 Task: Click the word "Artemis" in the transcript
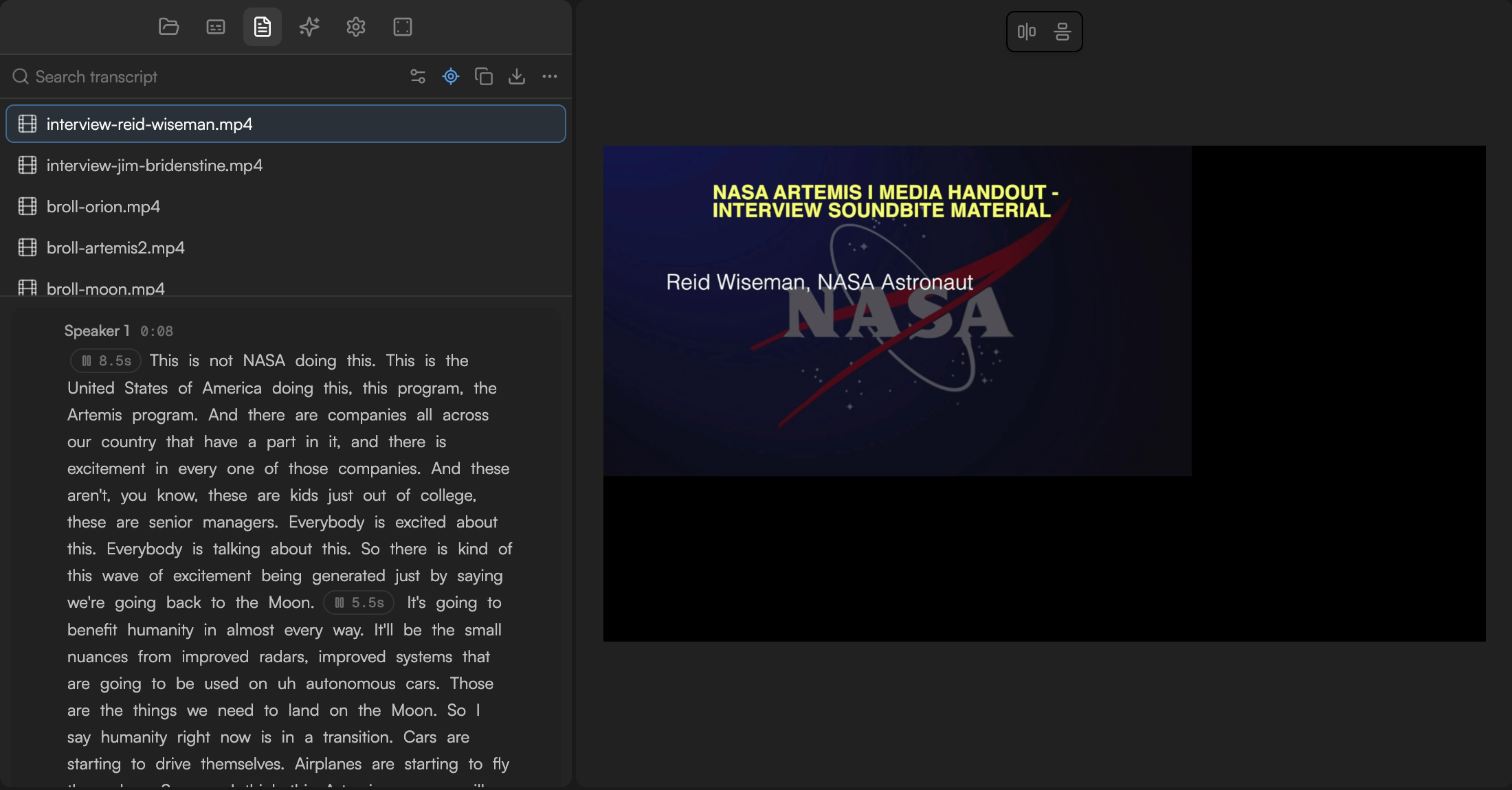[x=94, y=415]
